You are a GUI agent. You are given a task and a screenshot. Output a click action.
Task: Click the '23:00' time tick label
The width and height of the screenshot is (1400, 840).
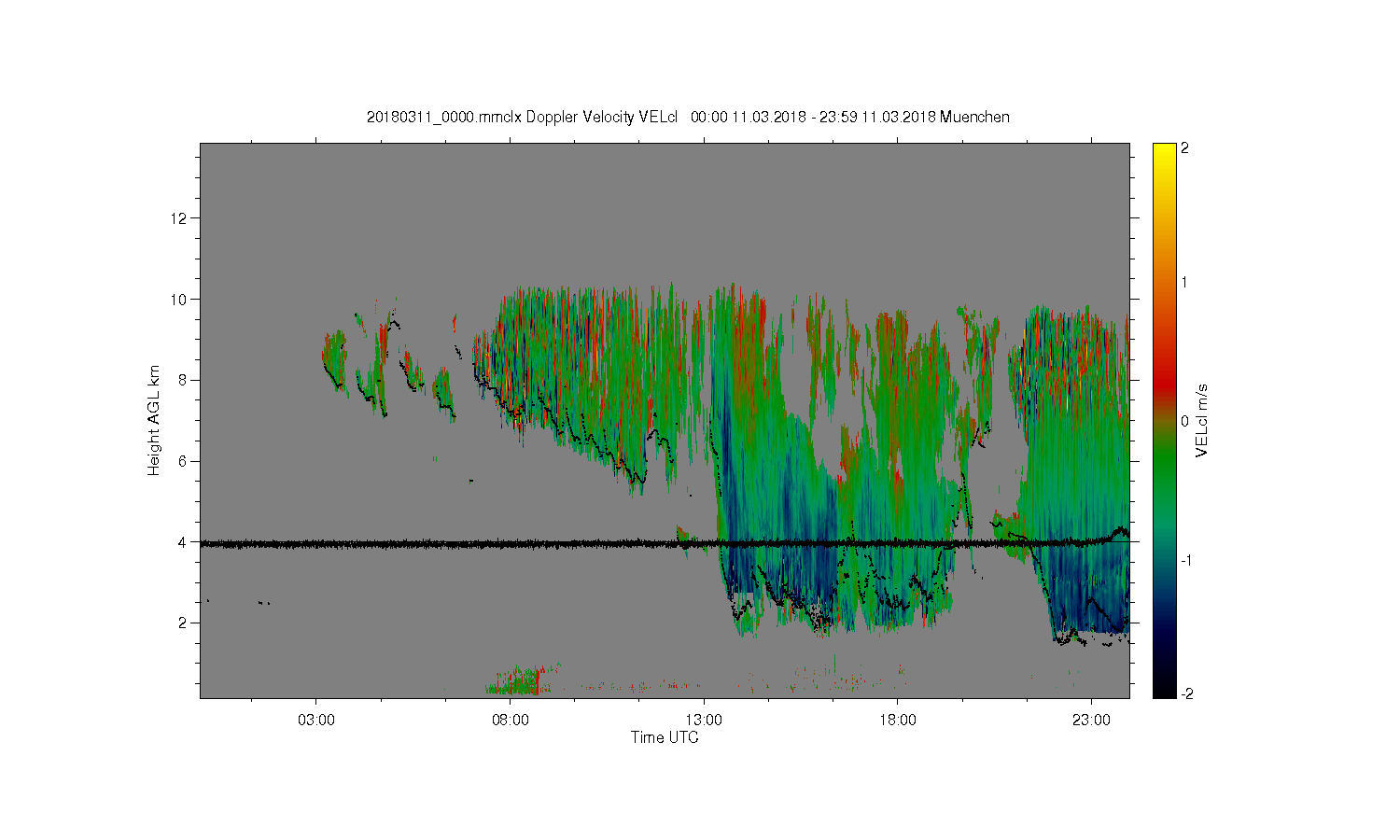pos(1091,720)
